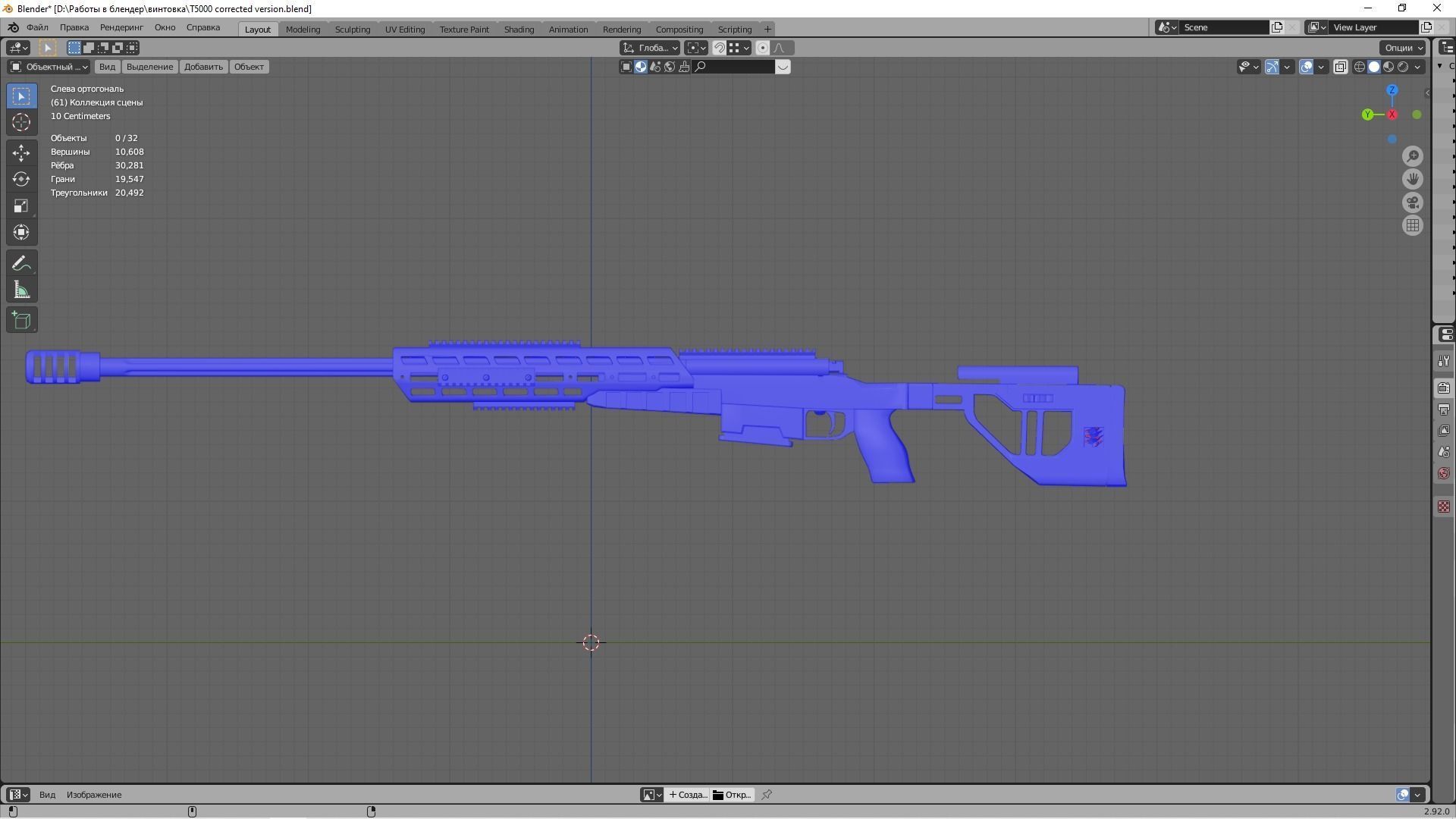The width and height of the screenshot is (1456, 819).
Task: Enable proportional editing
Action: (762, 48)
